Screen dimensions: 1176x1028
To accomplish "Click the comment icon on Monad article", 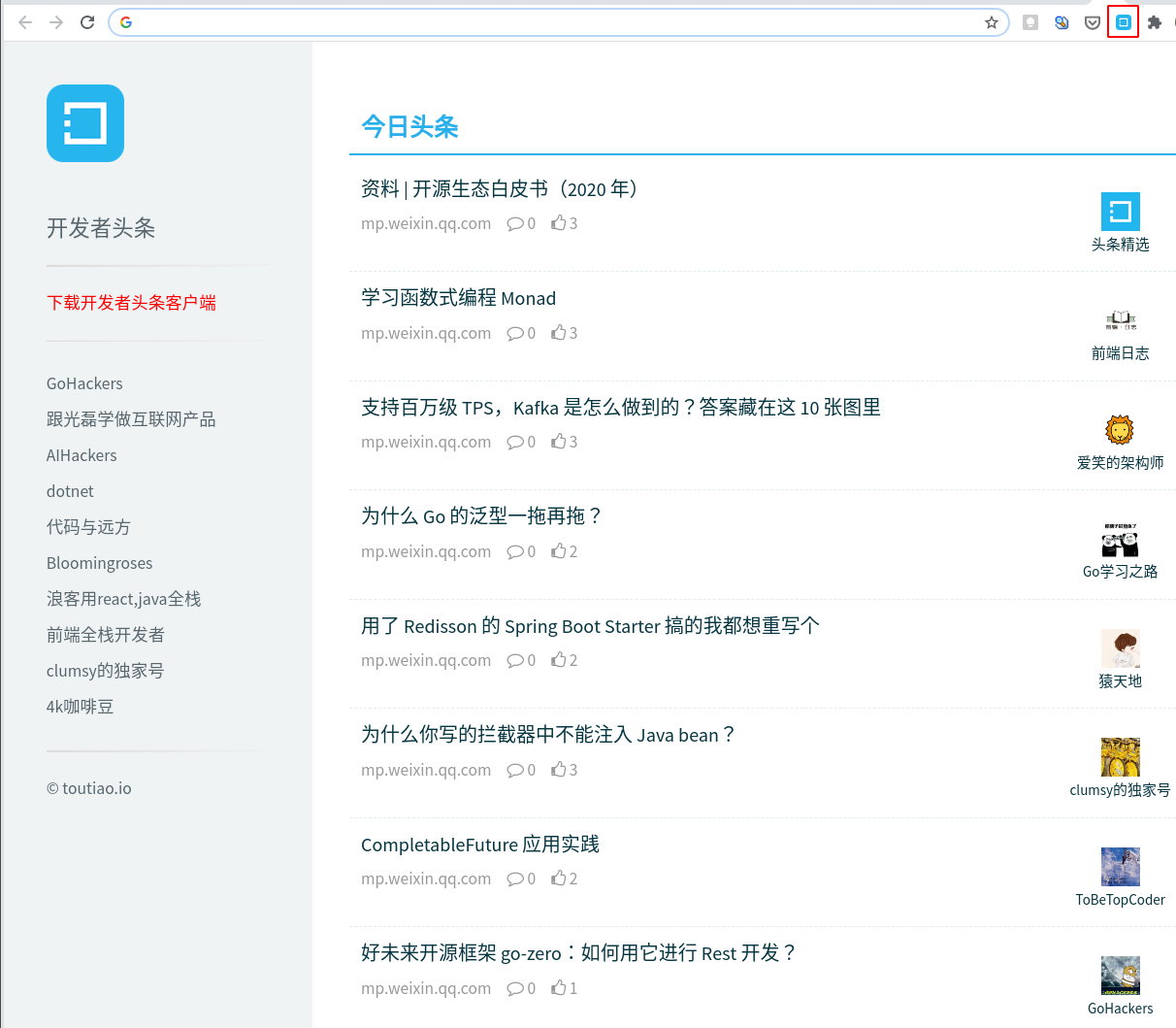I will pos(514,333).
